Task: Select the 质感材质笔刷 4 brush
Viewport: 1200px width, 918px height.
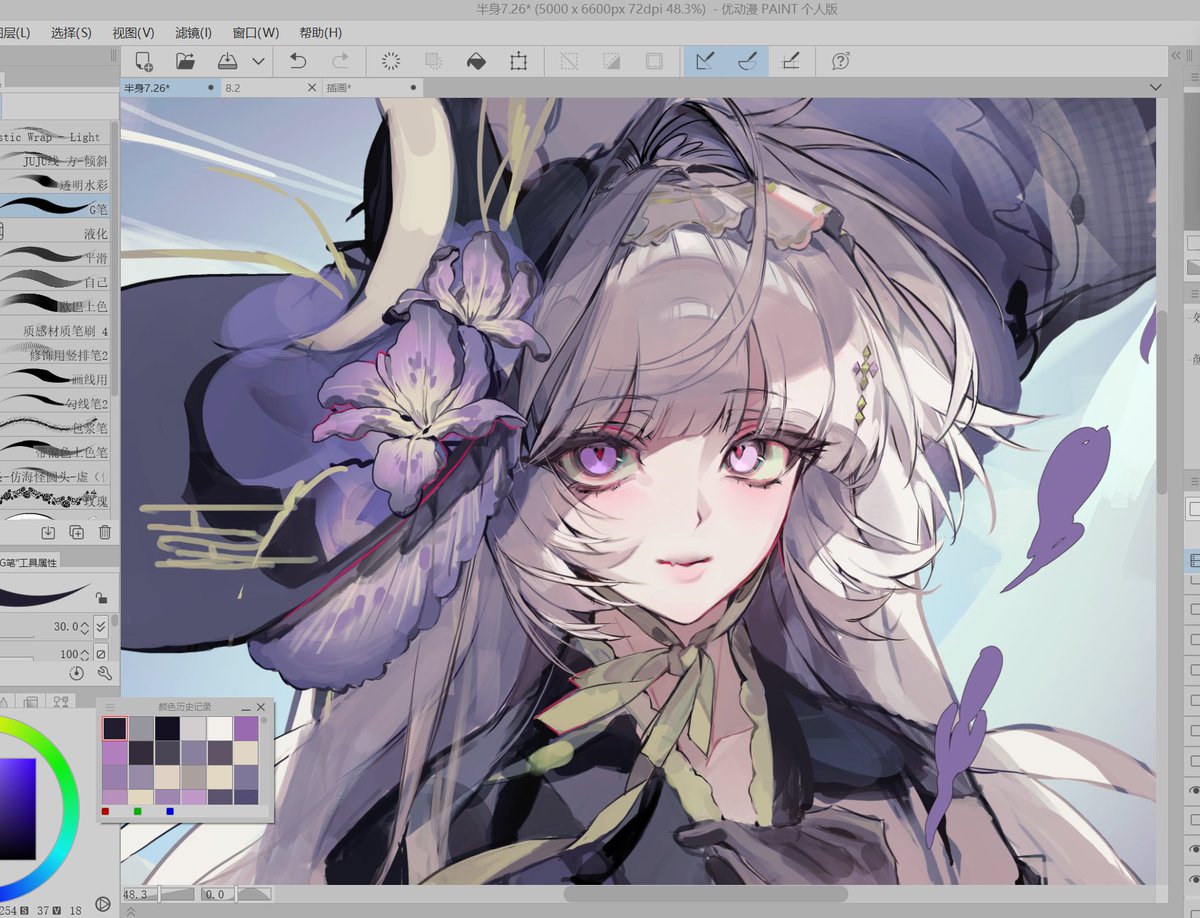Action: click(57, 330)
